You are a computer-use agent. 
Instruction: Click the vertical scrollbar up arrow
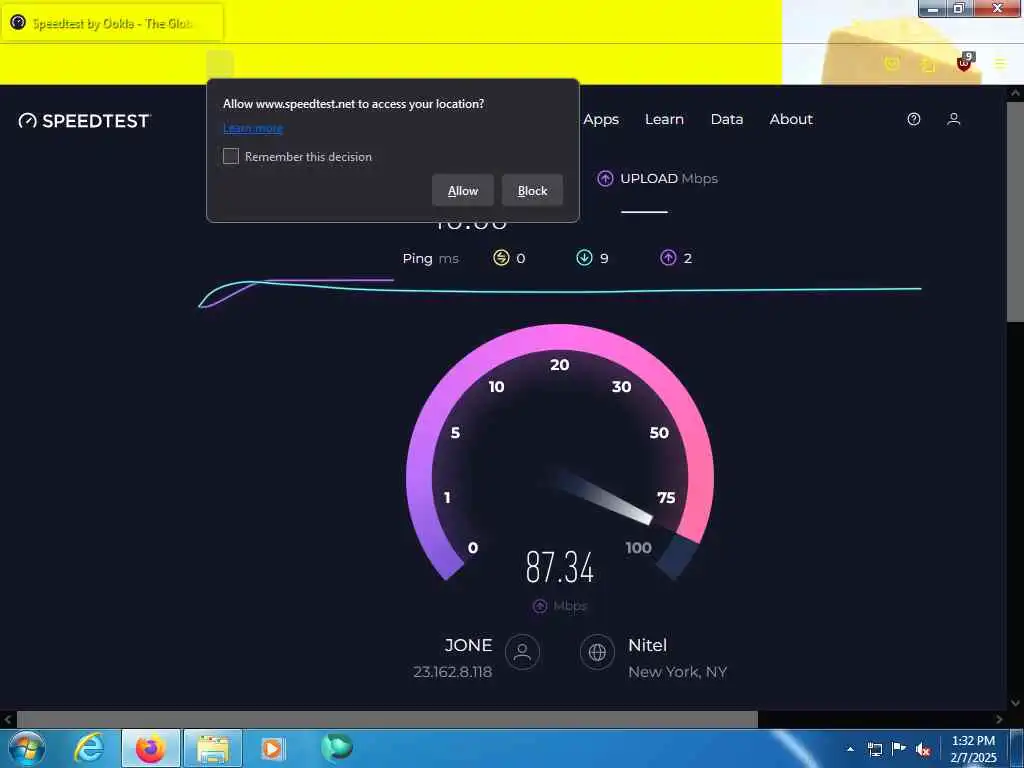(1014, 93)
